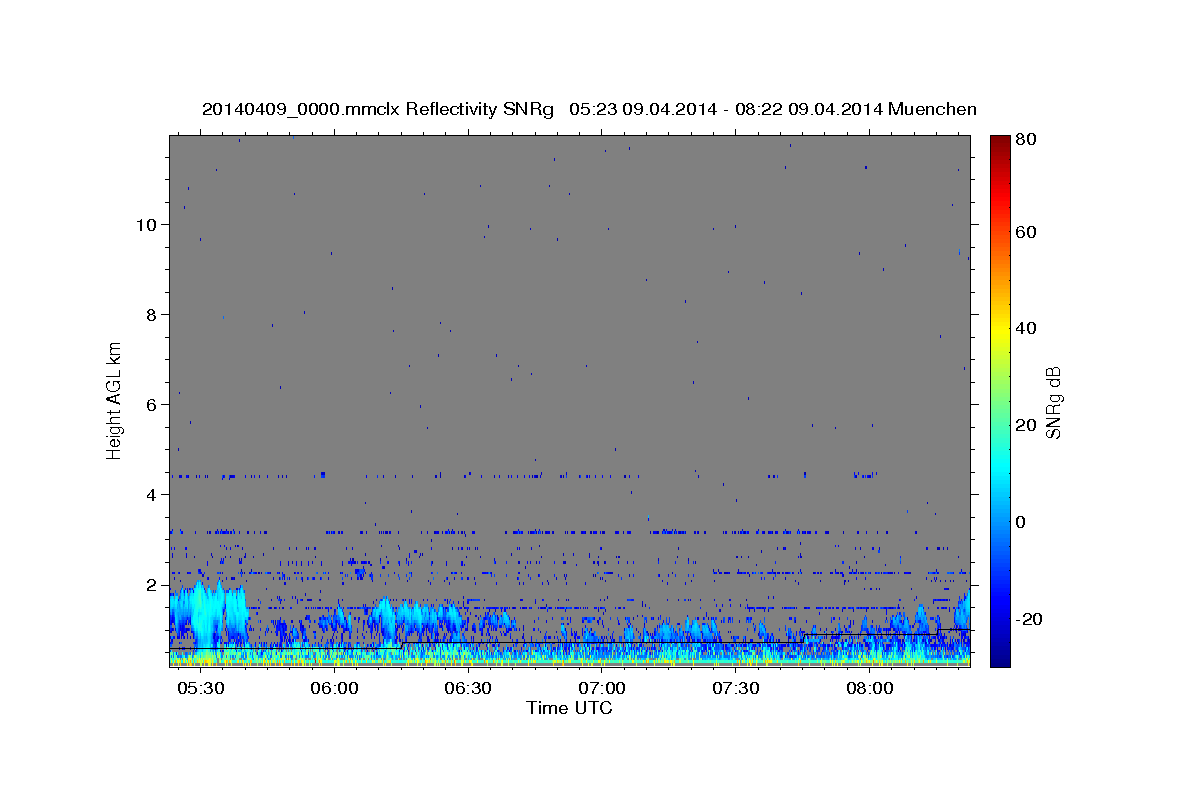Click the height tick label 4
This screenshot has width=1200, height=800.
coord(150,494)
